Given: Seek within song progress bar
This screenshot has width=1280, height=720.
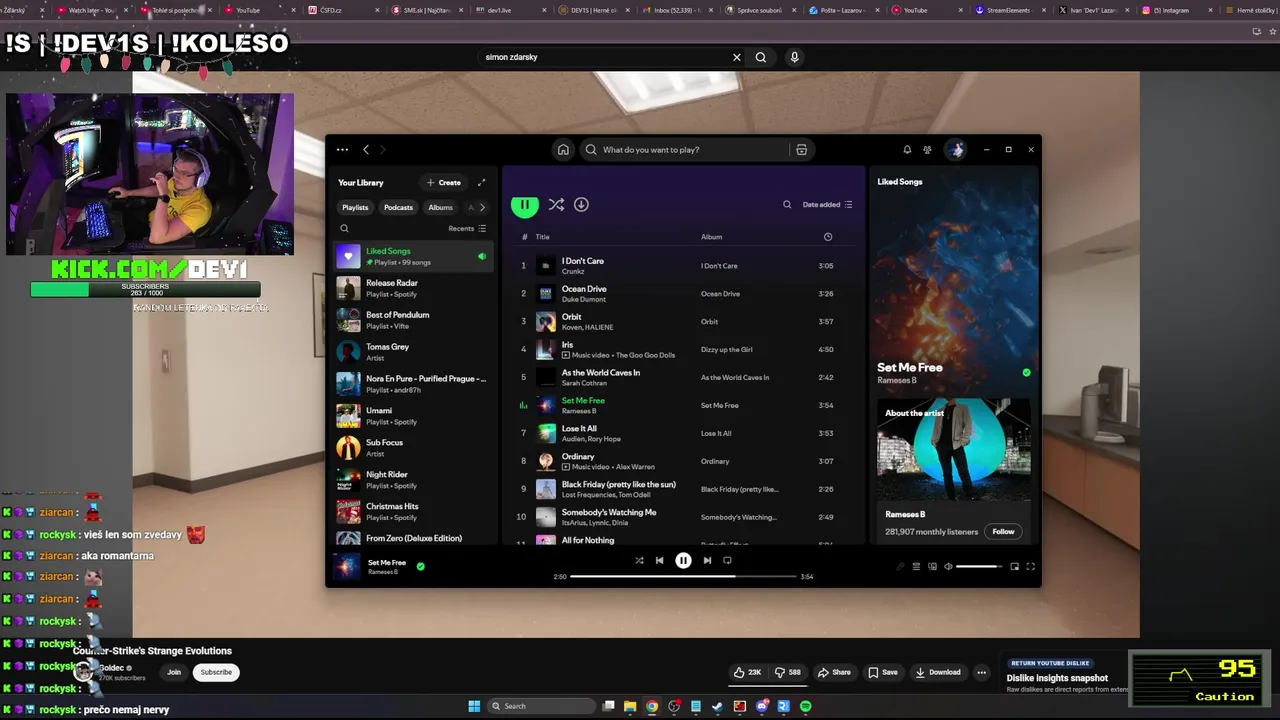Looking at the screenshot, I should point(683,576).
